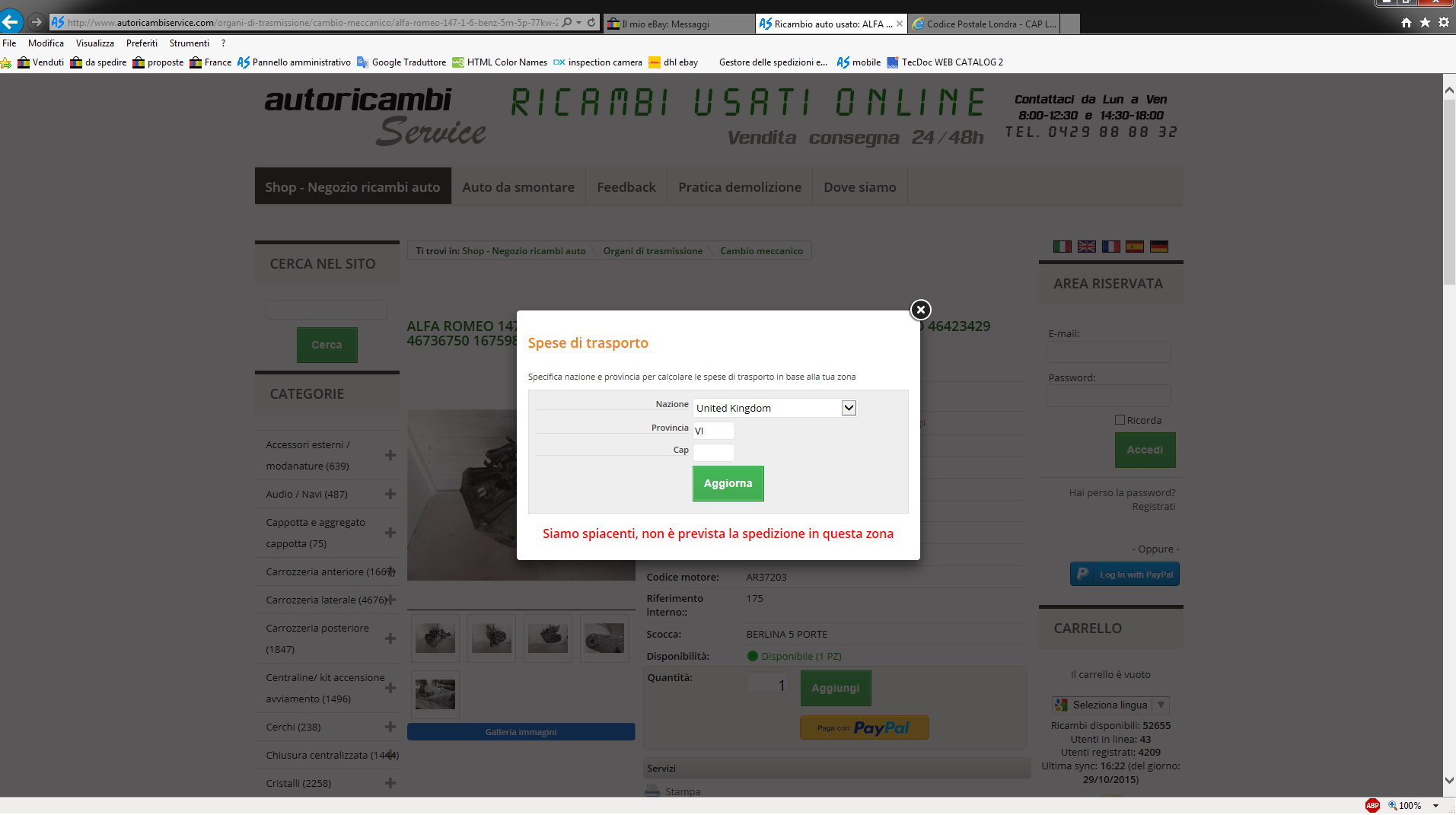1456x815 pixels.
Task: Open the mobile bookmark
Action: click(859, 62)
